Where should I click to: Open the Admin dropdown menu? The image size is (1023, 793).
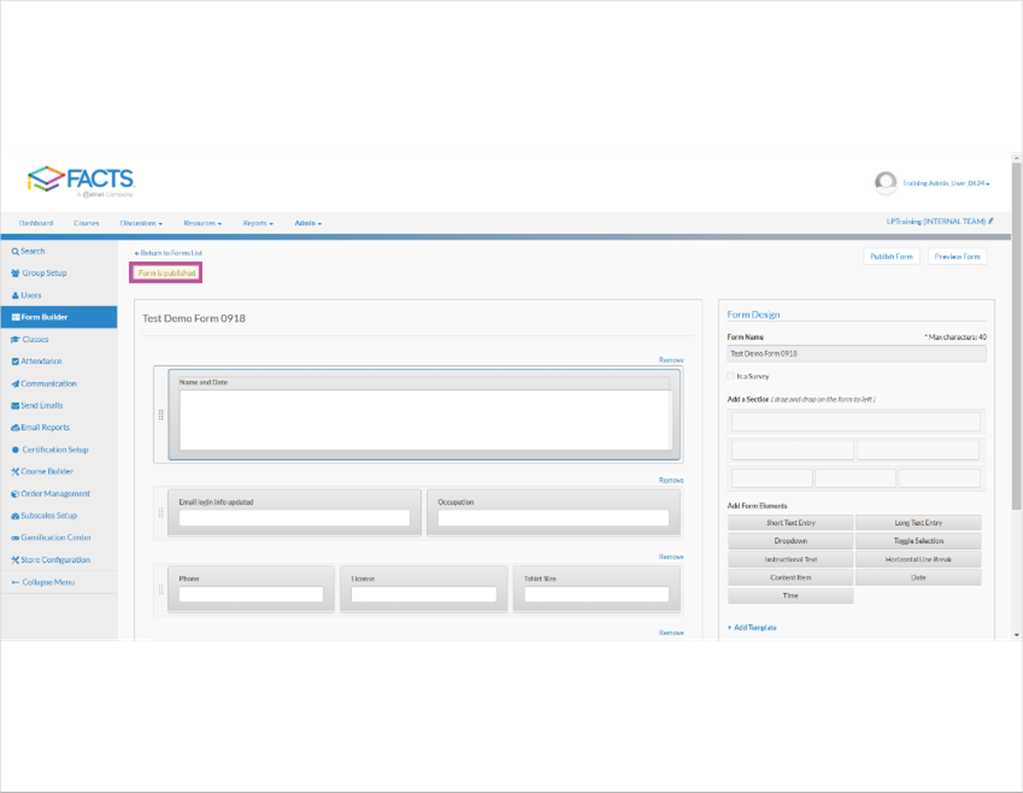click(308, 223)
